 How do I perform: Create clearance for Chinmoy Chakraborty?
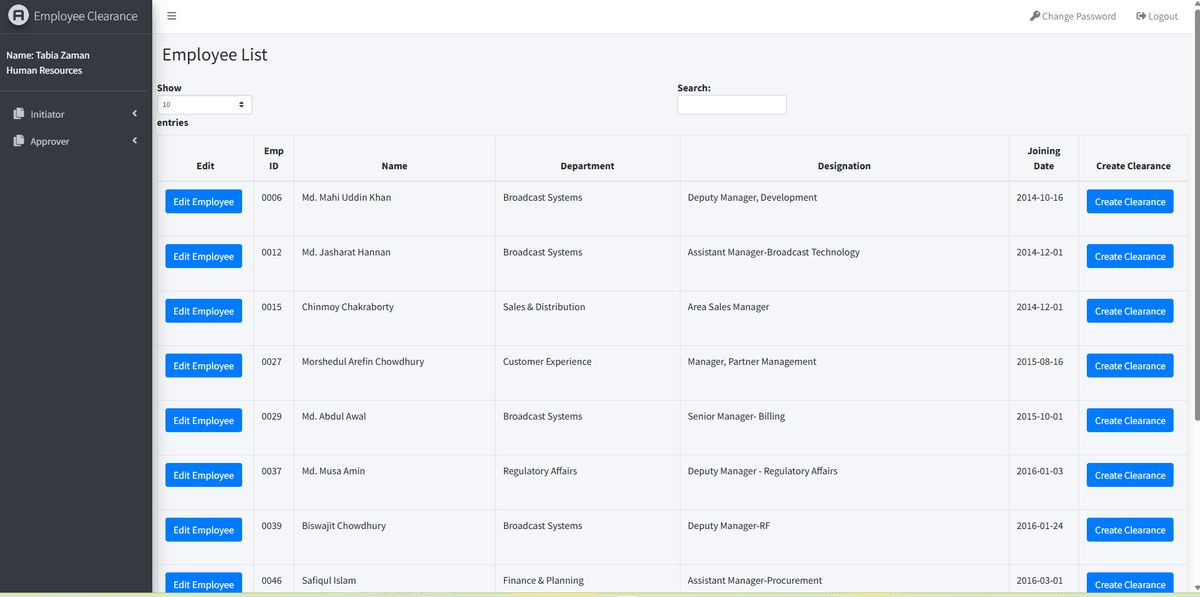[x=1129, y=311]
